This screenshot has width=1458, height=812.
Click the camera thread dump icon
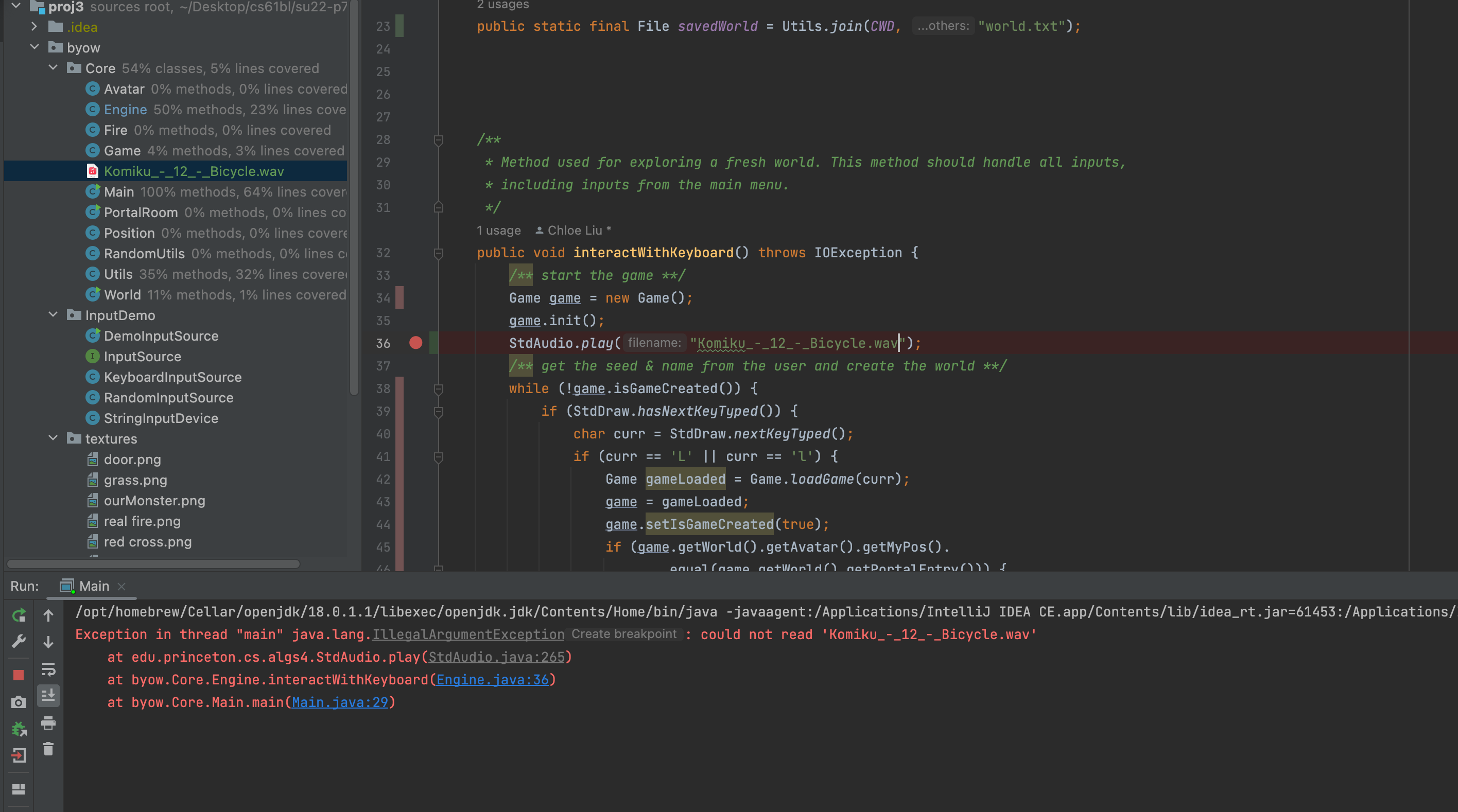click(19, 702)
